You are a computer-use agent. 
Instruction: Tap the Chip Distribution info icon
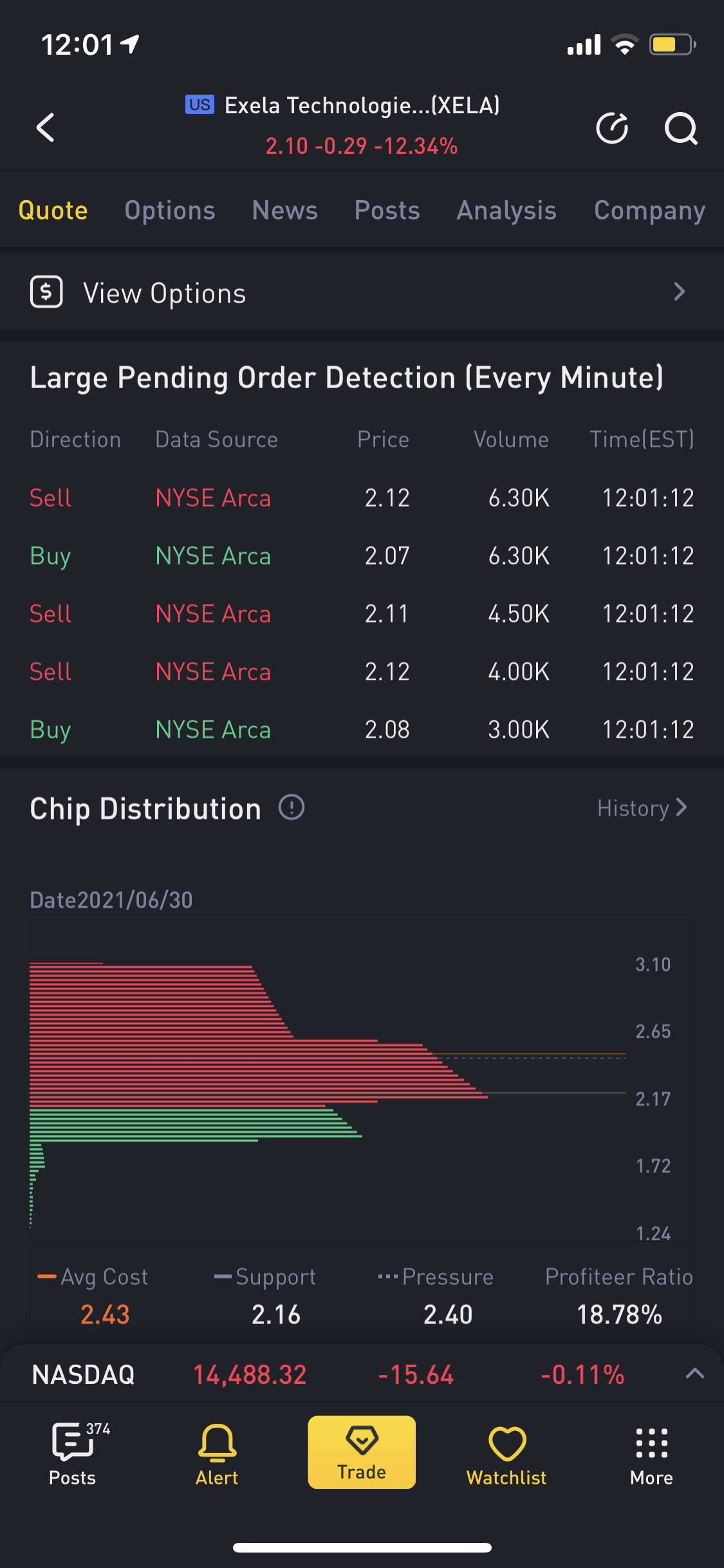tap(292, 807)
